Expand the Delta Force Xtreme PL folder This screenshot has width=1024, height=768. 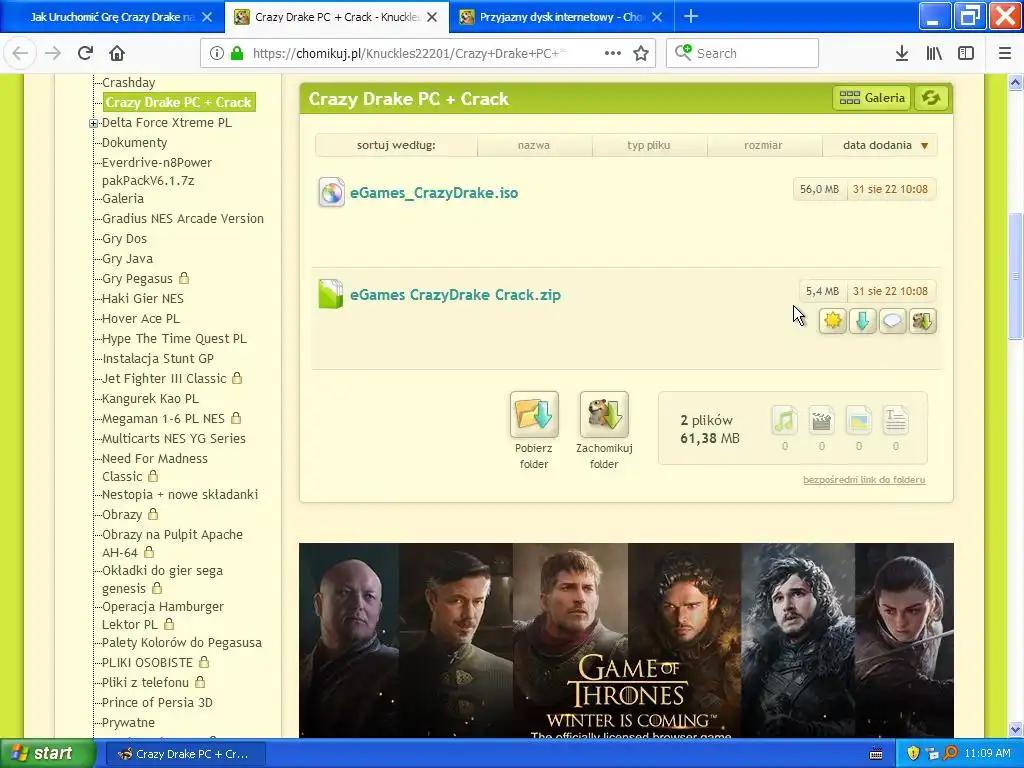pos(93,123)
